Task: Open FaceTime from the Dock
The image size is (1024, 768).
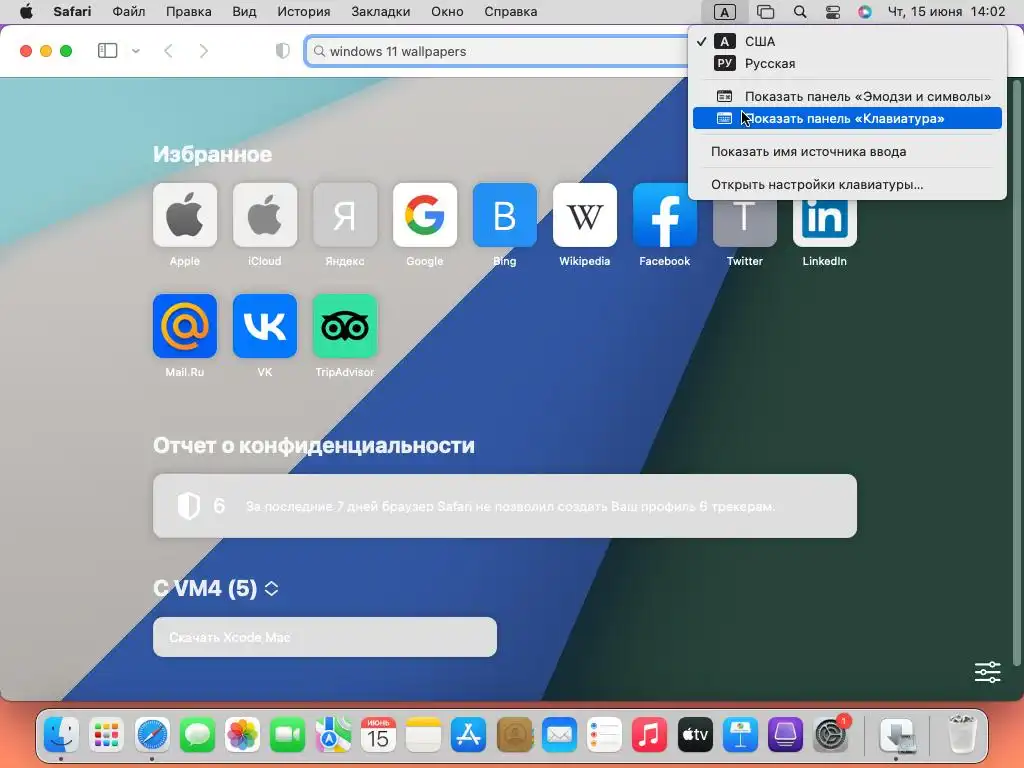Action: coord(287,735)
